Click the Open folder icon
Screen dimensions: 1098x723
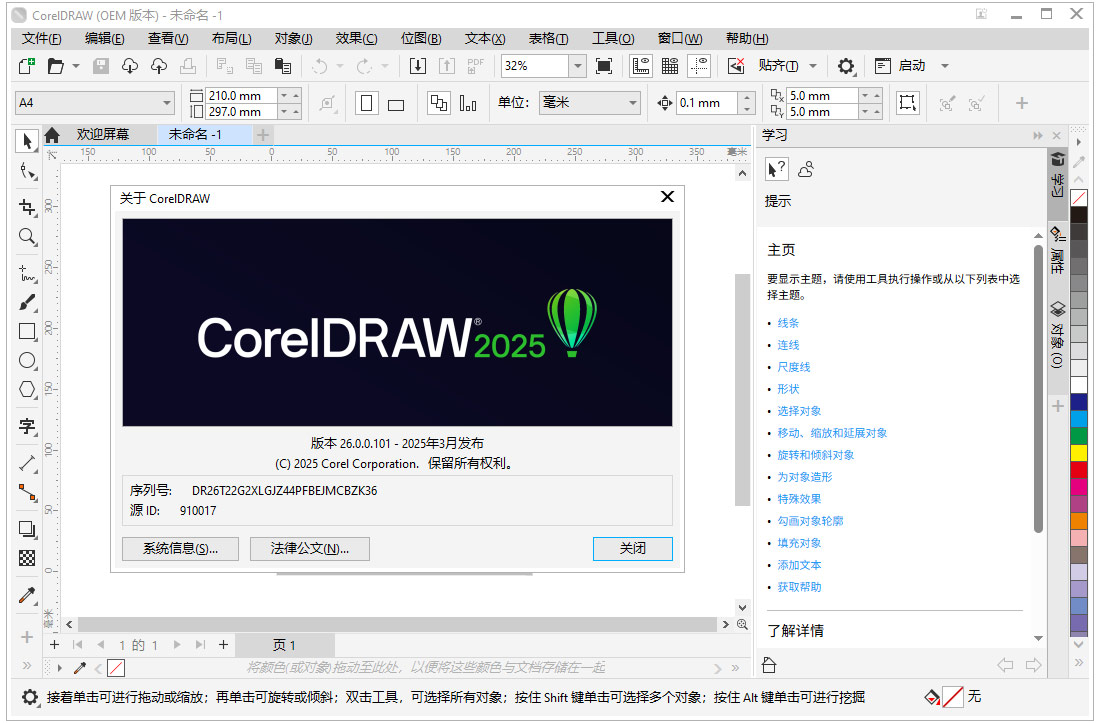pyautogui.click(x=55, y=66)
